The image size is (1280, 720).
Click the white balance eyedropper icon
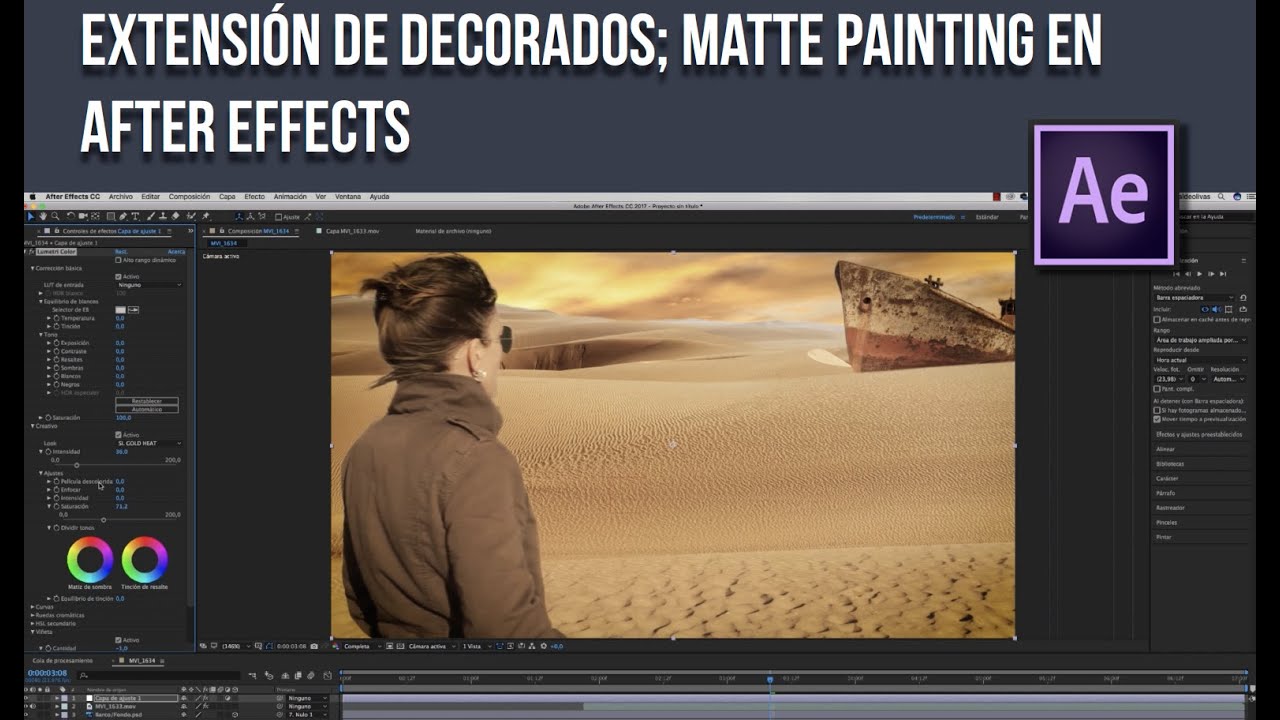coord(133,310)
